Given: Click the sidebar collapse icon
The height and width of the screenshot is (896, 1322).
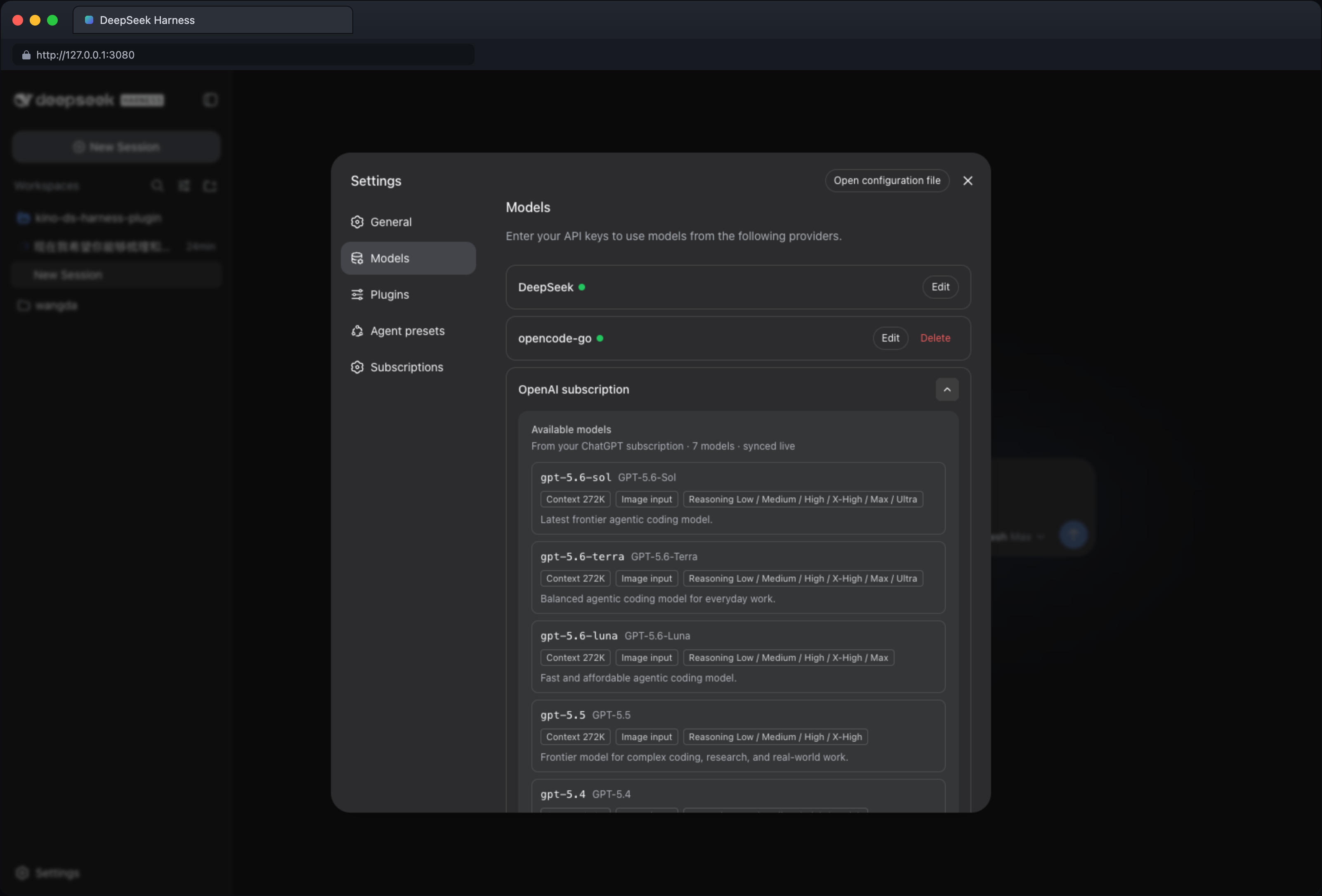Looking at the screenshot, I should point(210,100).
